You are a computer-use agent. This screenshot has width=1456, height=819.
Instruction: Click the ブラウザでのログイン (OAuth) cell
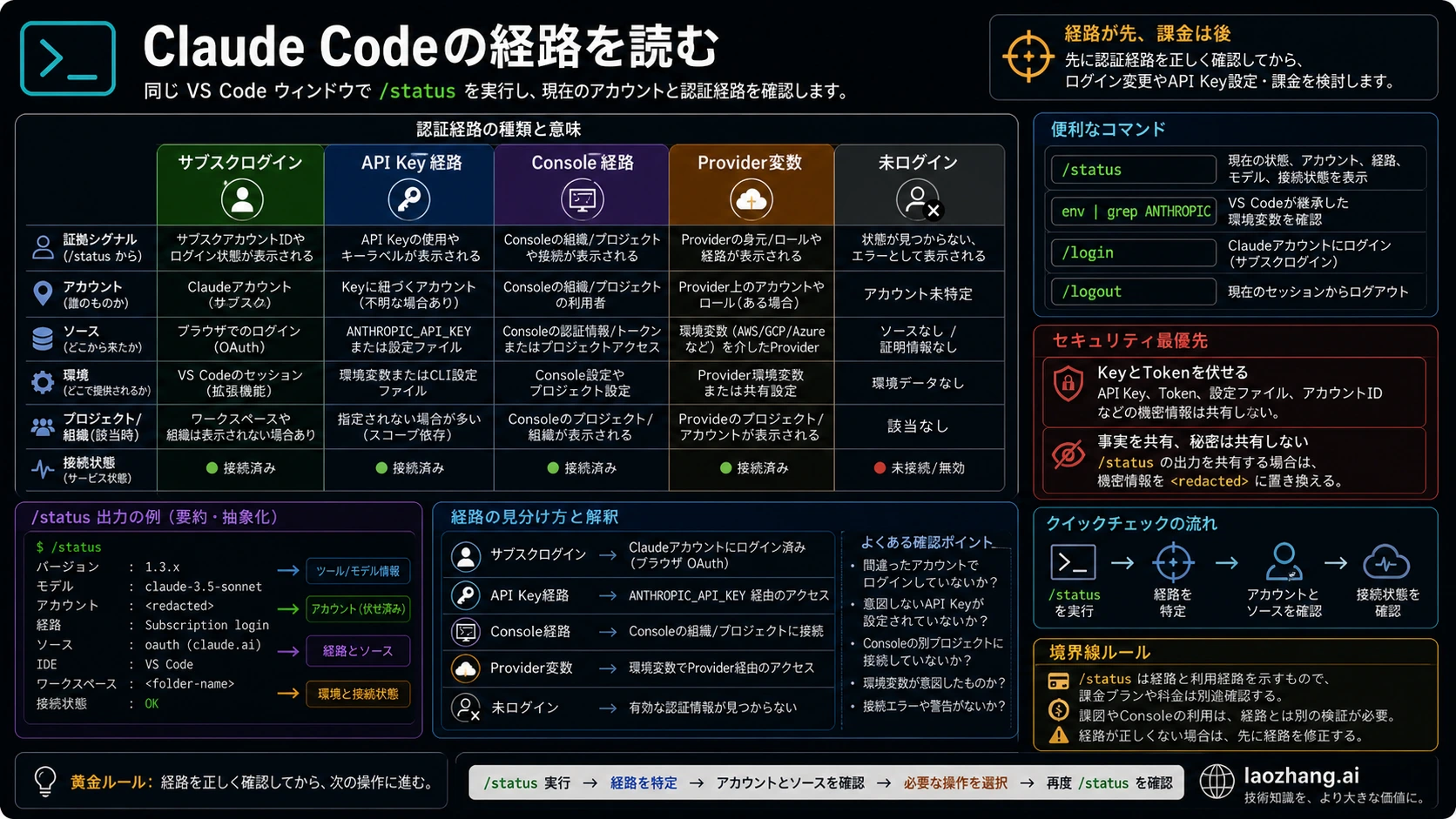coord(239,339)
